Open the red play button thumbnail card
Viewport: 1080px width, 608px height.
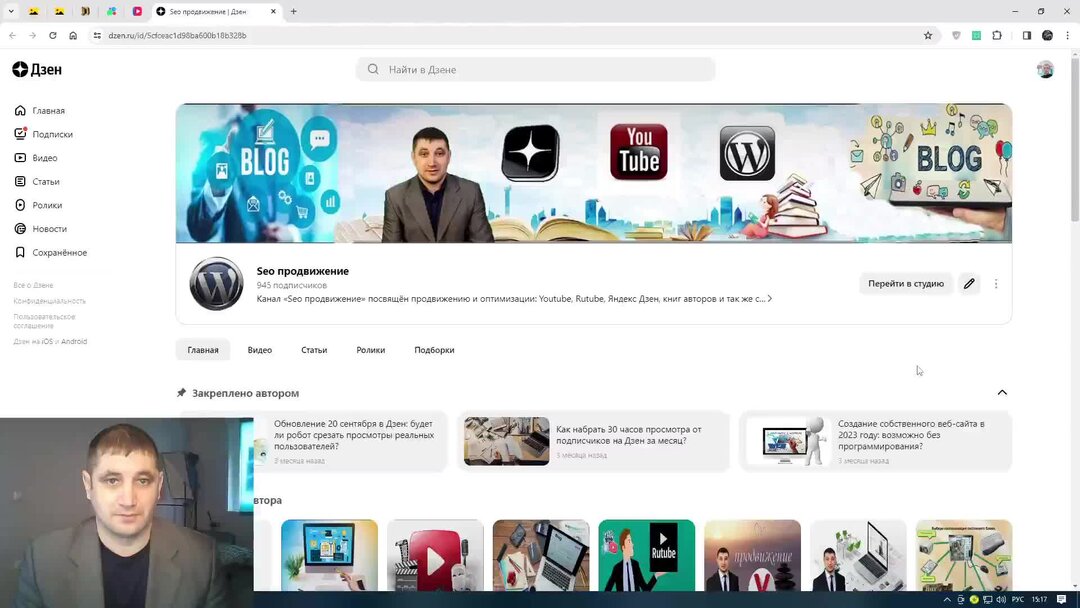pyautogui.click(x=435, y=555)
